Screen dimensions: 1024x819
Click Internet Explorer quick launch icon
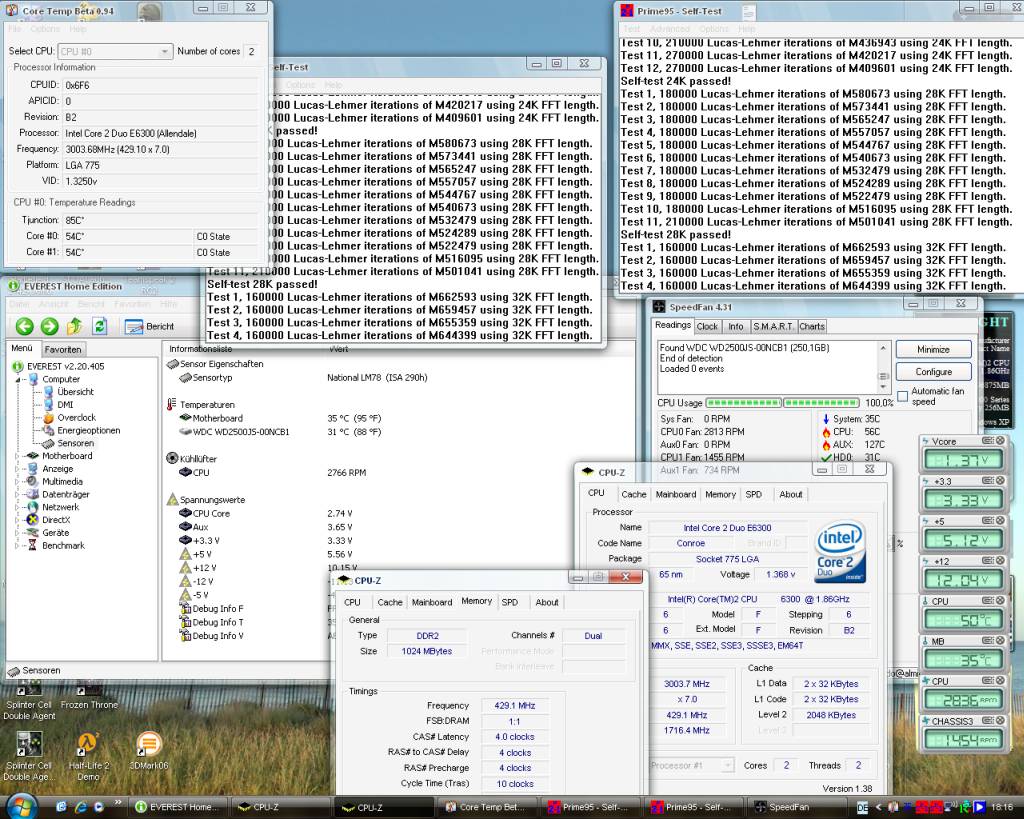(81, 807)
